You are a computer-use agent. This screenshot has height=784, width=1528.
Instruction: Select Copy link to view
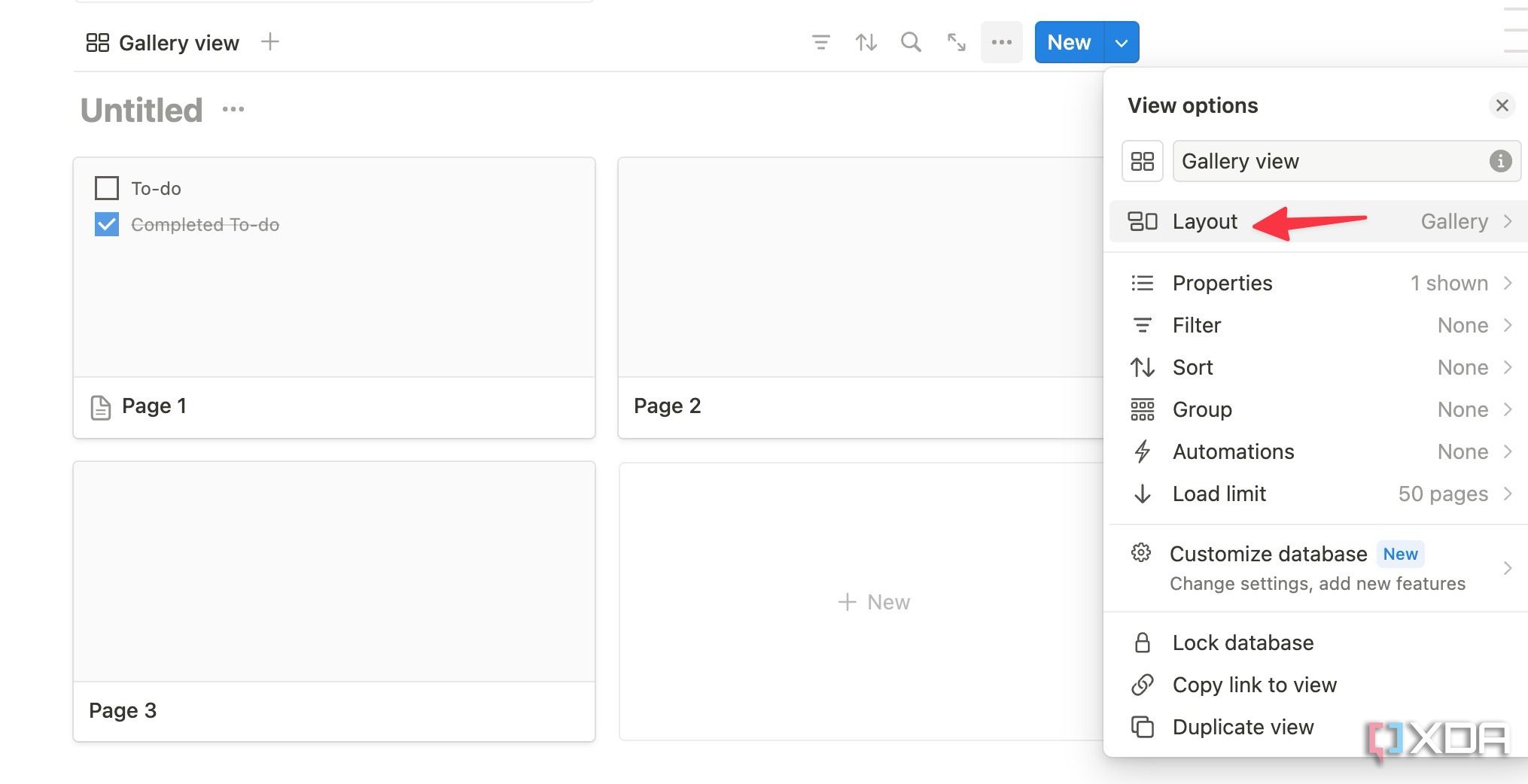point(1319,685)
